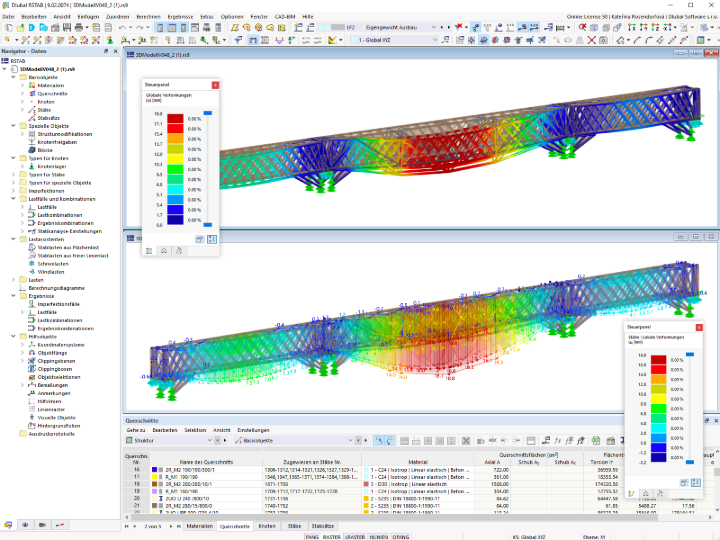Toggle RASTER in status bar
Viewport: 720px width, 540px height.
tap(332, 537)
